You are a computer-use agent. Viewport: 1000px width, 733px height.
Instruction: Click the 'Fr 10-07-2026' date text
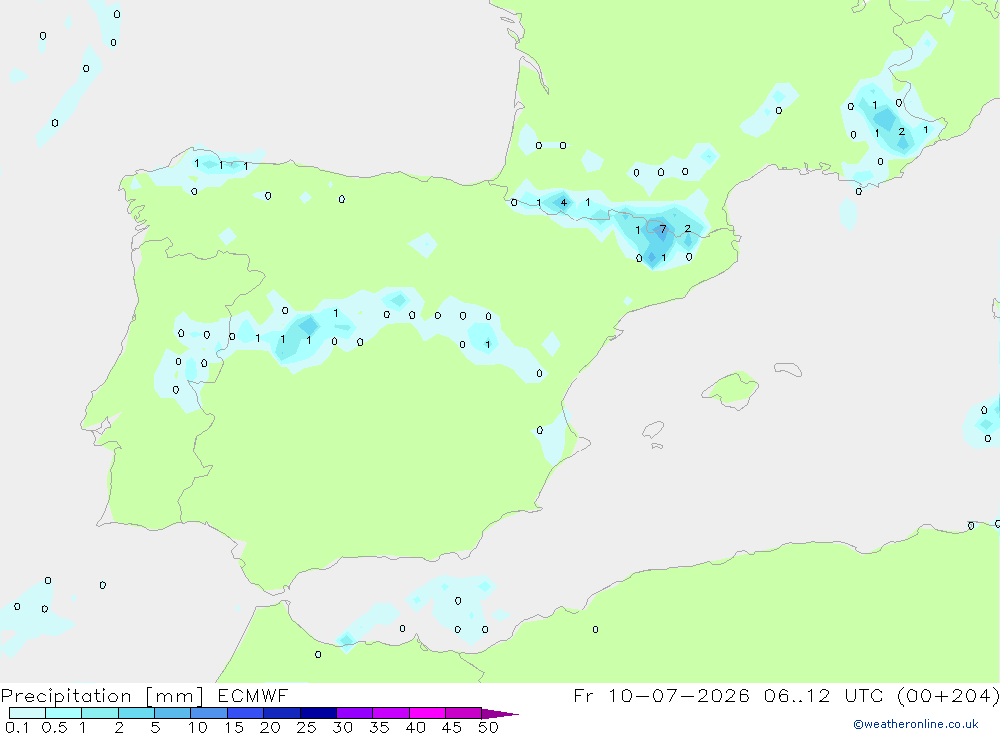(x=661, y=695)
